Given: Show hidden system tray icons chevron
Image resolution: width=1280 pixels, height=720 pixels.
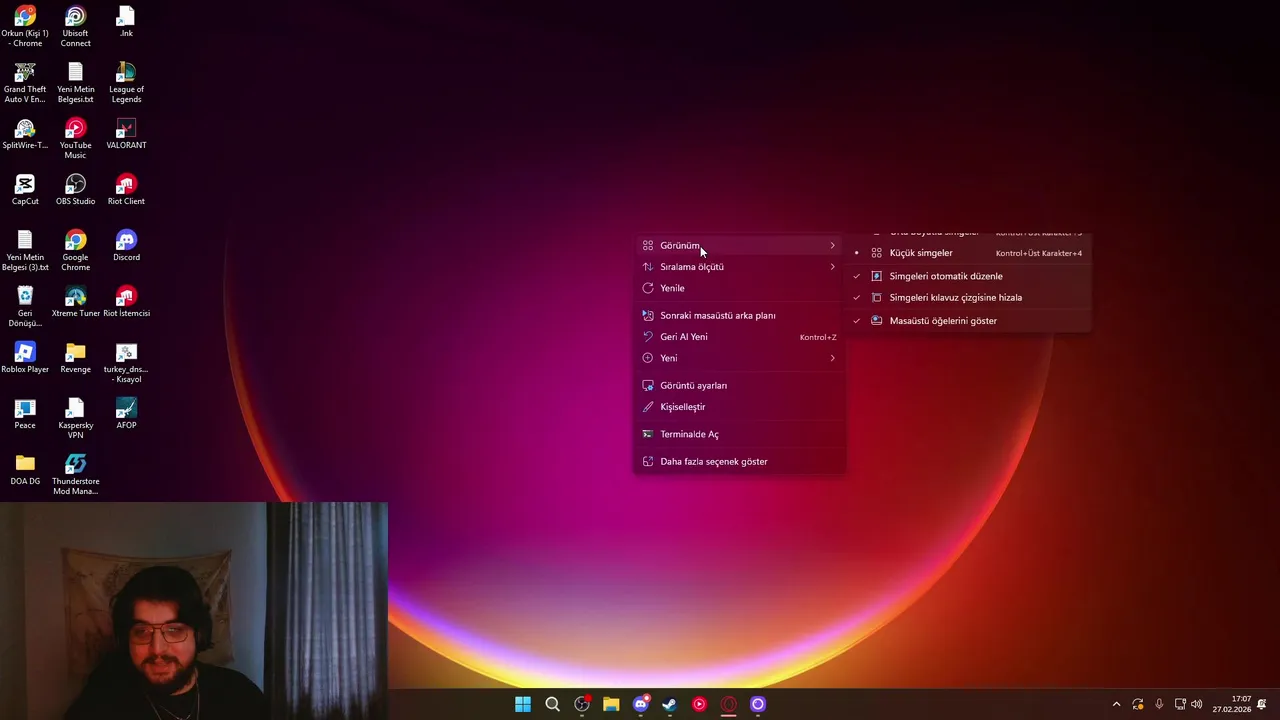Looking at the screenshot, I should point(1116,704).
